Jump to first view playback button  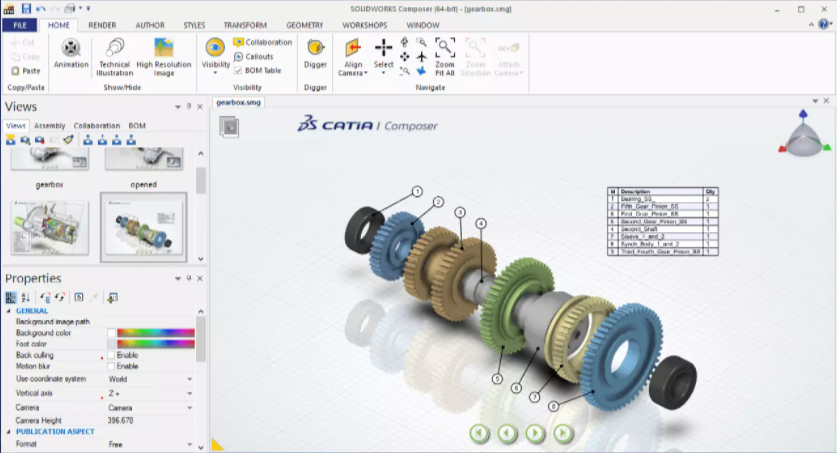point(479,433)
